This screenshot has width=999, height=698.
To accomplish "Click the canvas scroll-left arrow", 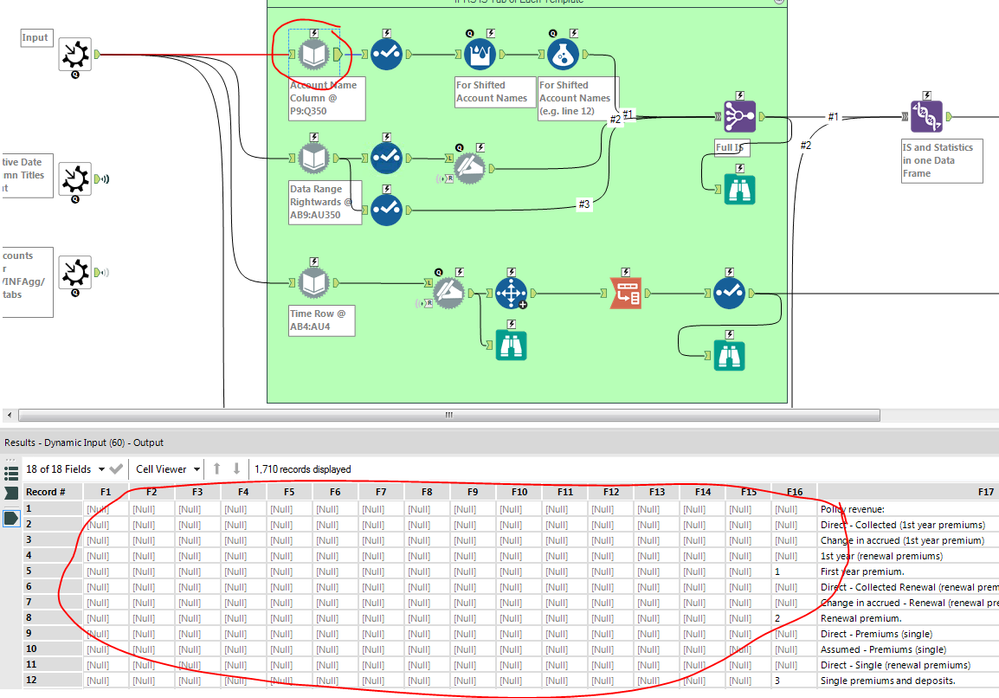I will (x=9, y=415).
